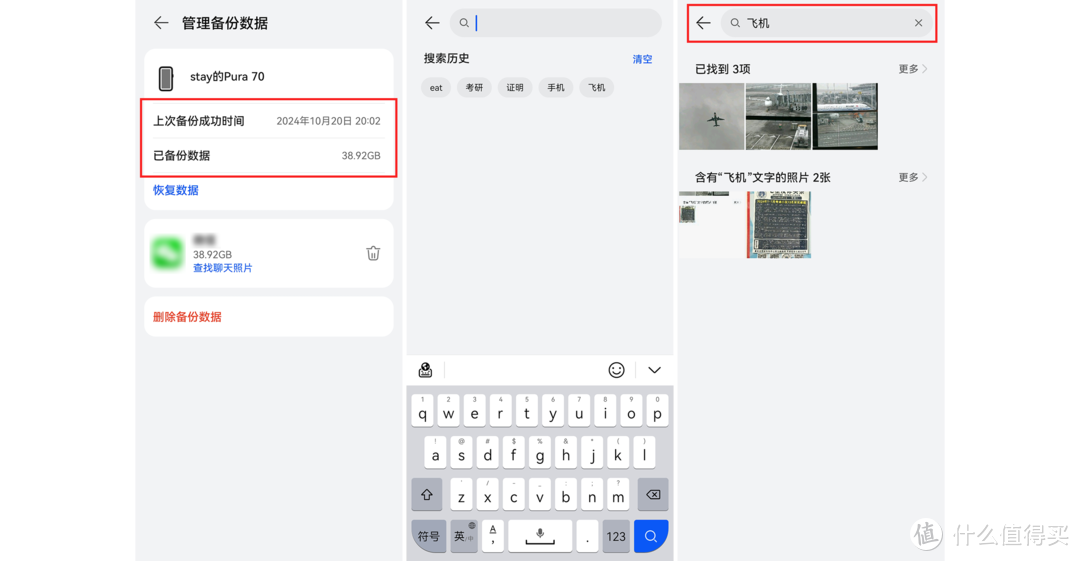Viewport: 1080px width, 561px height.
Task: Tap the q key on the keyboard
Action: point(422,410)
